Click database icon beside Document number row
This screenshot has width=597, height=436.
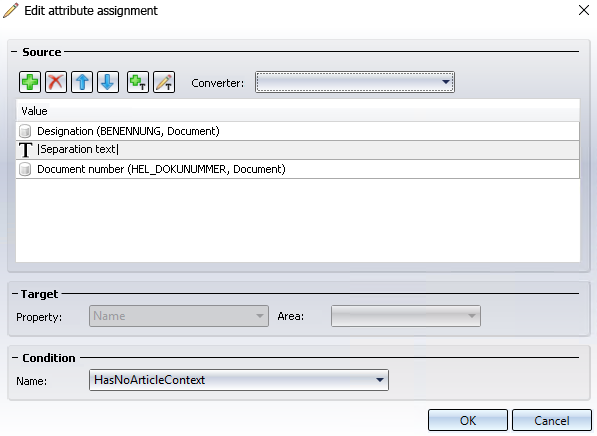point(25,169)
